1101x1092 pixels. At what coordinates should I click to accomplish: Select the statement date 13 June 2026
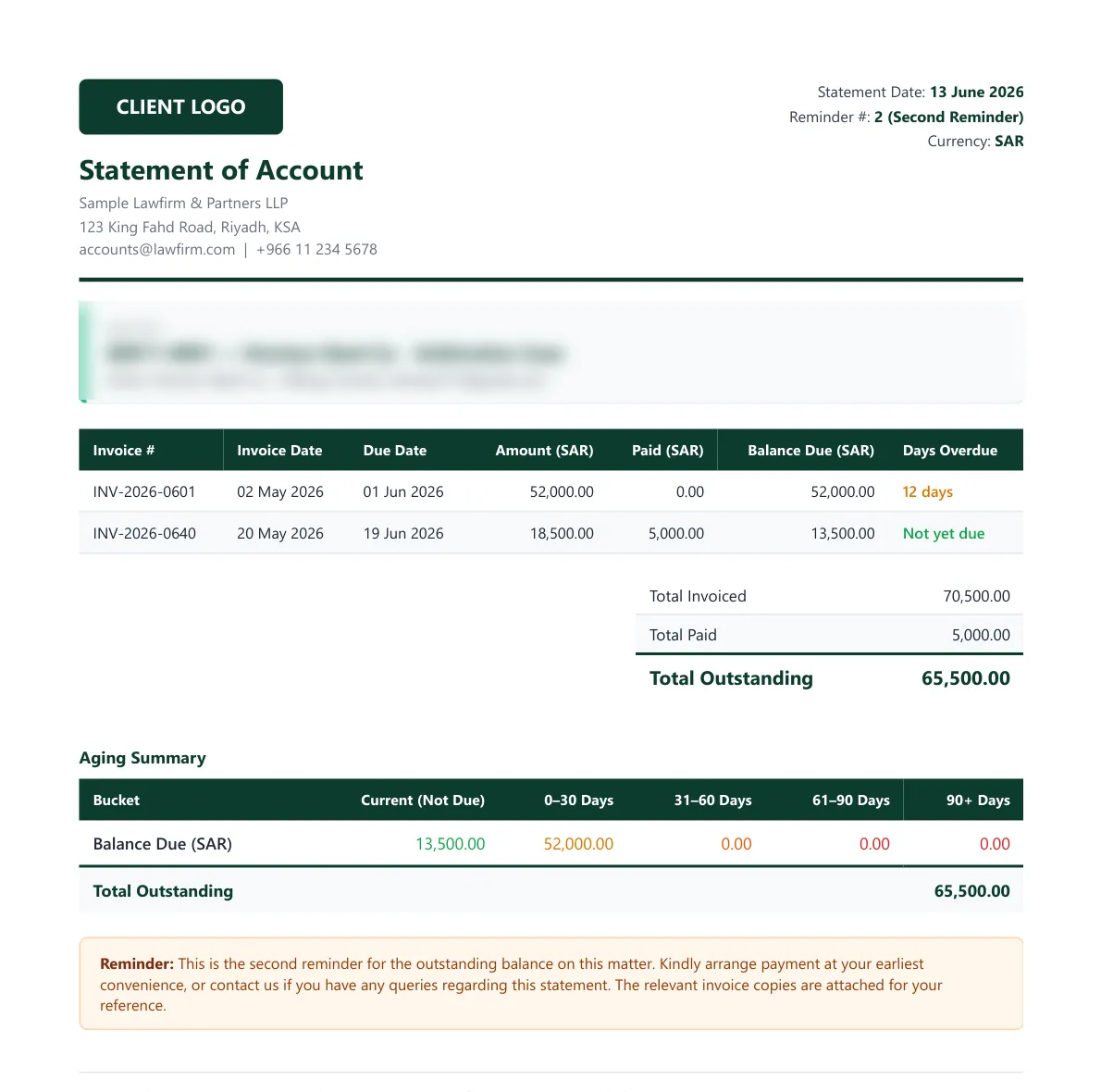976,92
